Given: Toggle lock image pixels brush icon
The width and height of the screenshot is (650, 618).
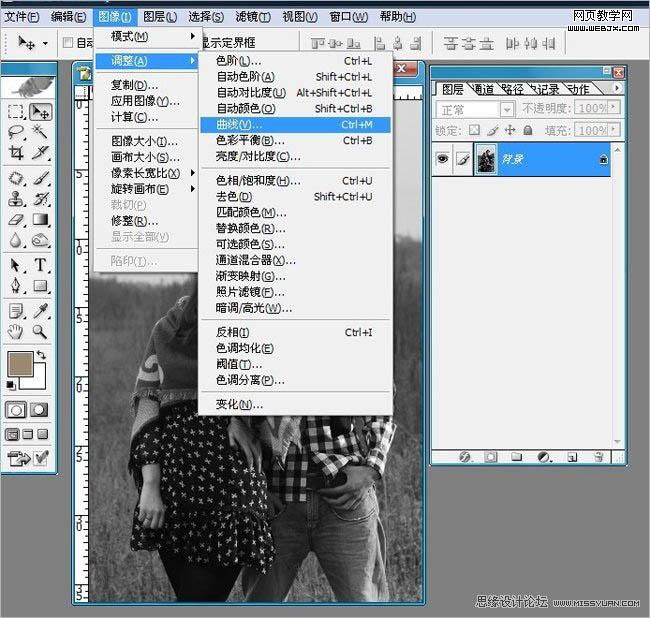Looking at the screenshot, I should 492,131.
